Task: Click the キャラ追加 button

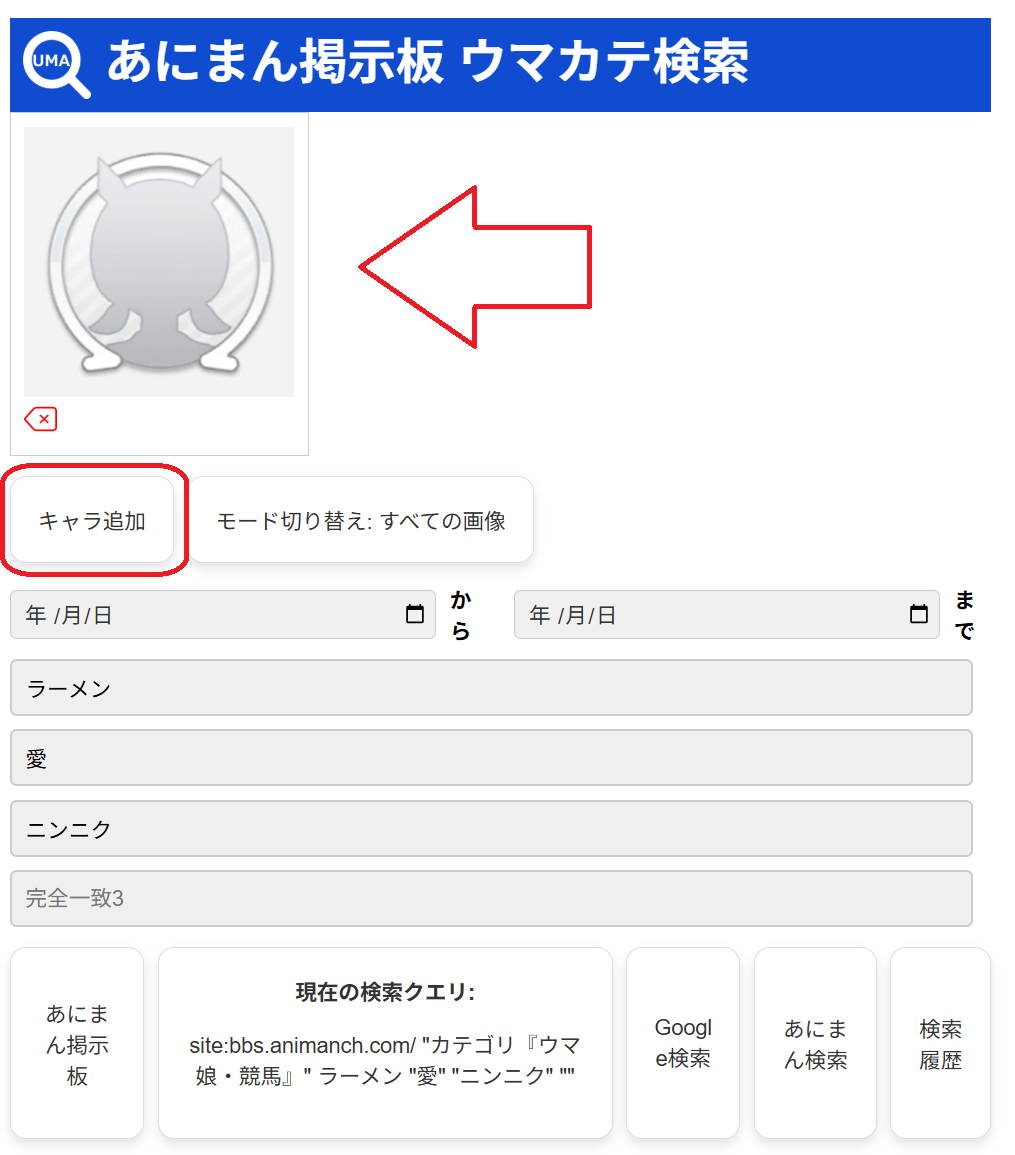Action: [x=92, y=520]
